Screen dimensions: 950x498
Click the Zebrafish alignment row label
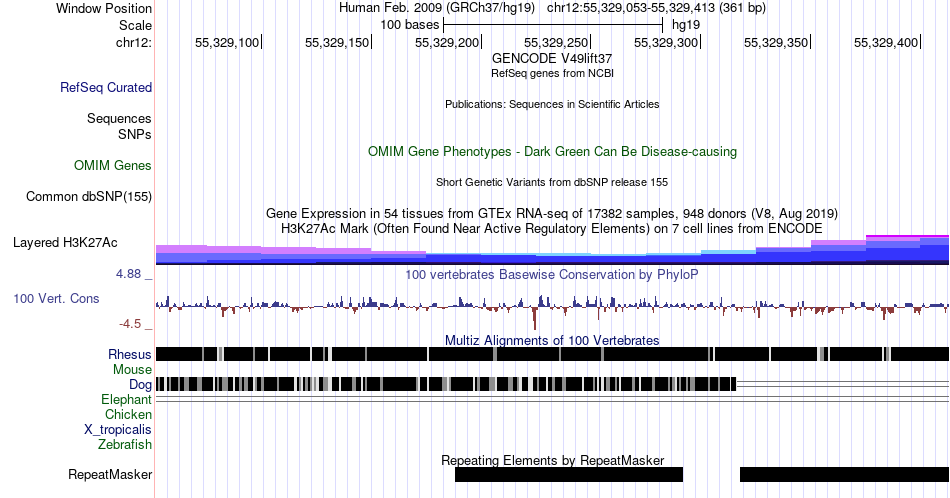(125, 444)
